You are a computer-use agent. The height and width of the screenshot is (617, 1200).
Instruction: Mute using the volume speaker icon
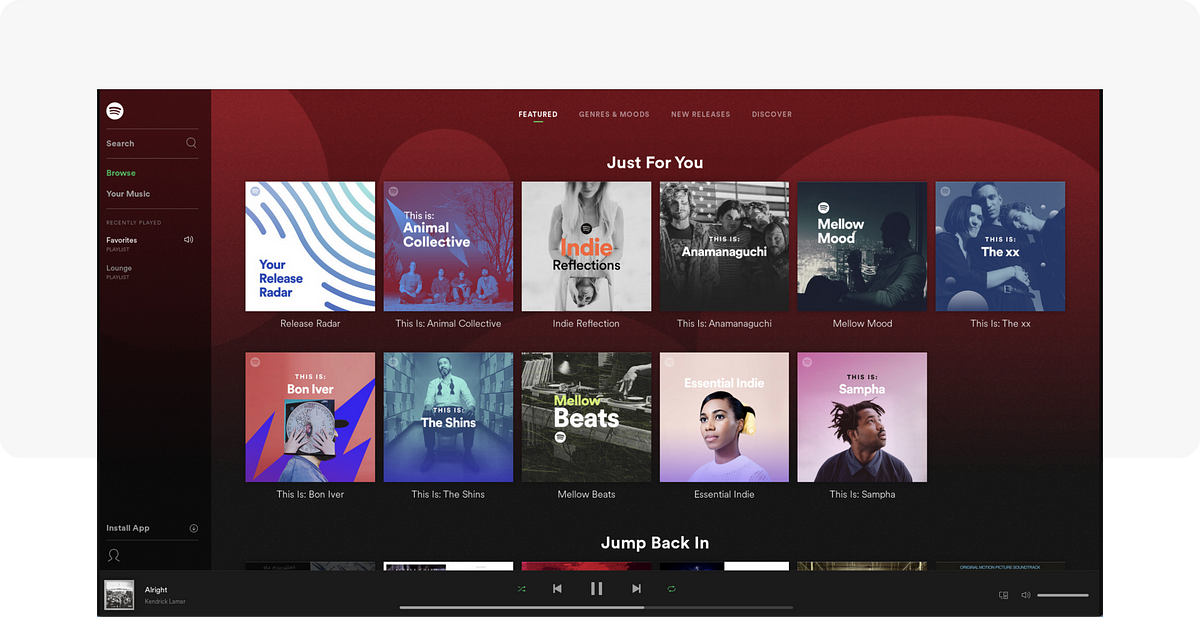tap(1025, 595)
